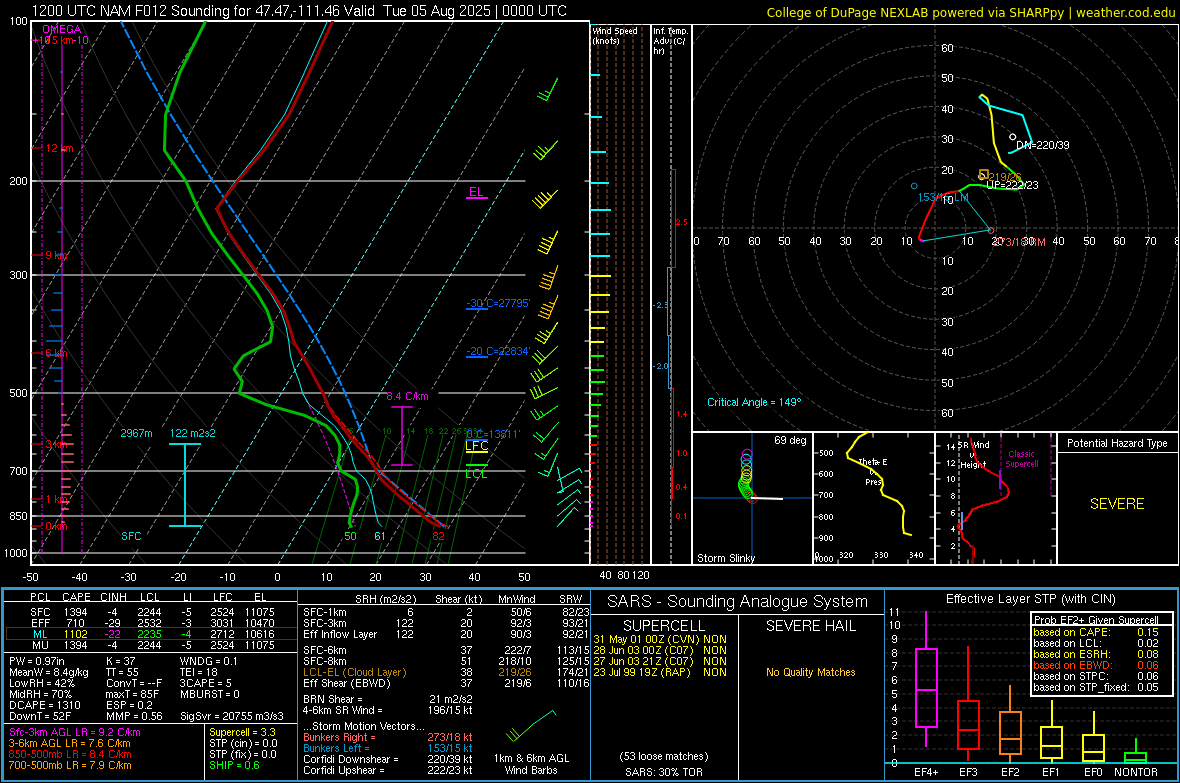Click the 'Corfidi Downshear' storm motion line
The height and width of the screenshot is (783, 1180).
coord(388,759)
